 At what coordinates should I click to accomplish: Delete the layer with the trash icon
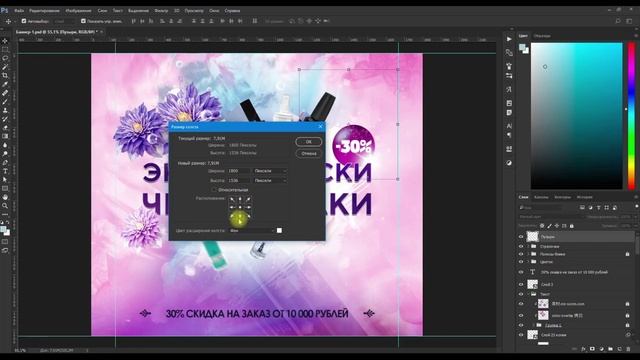(629, 349)
